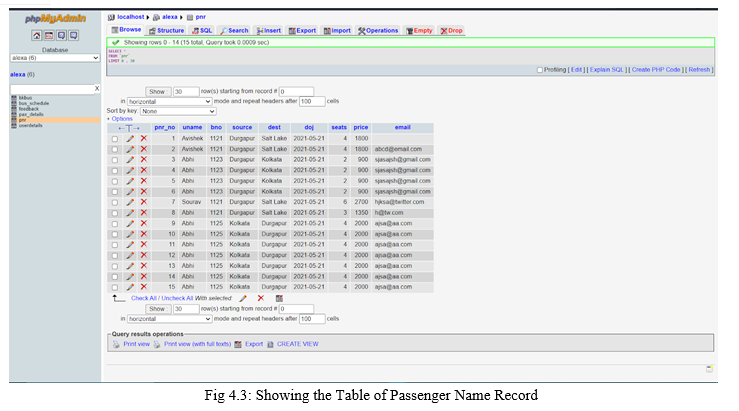Screen dimensions: 739x411
Task: Expand the Options link above the table
Action: point(122,119)
